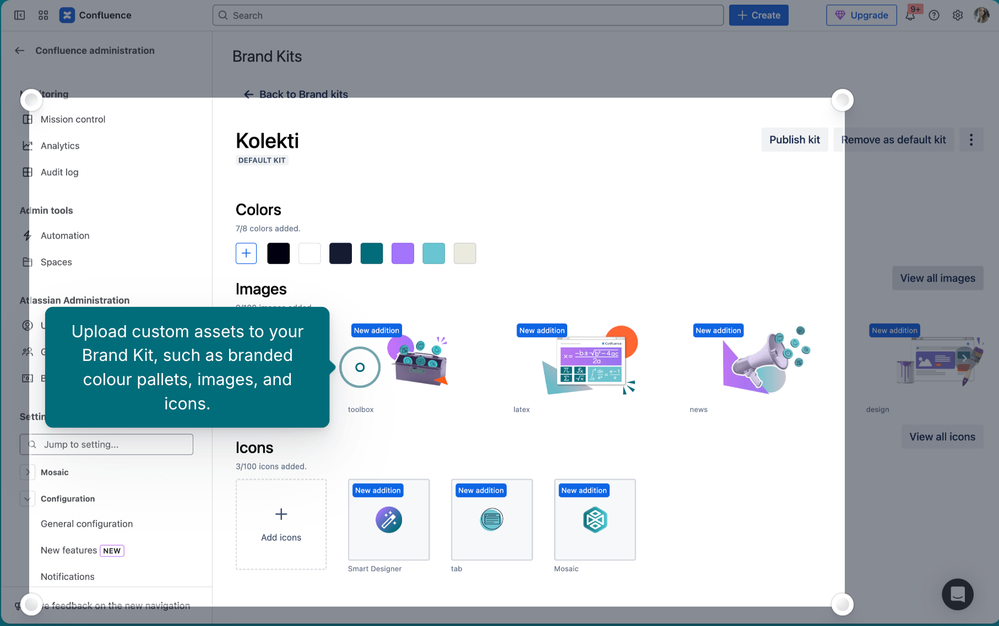
Task: Click the 3/100 icons added text
Action: coord(271,467)
